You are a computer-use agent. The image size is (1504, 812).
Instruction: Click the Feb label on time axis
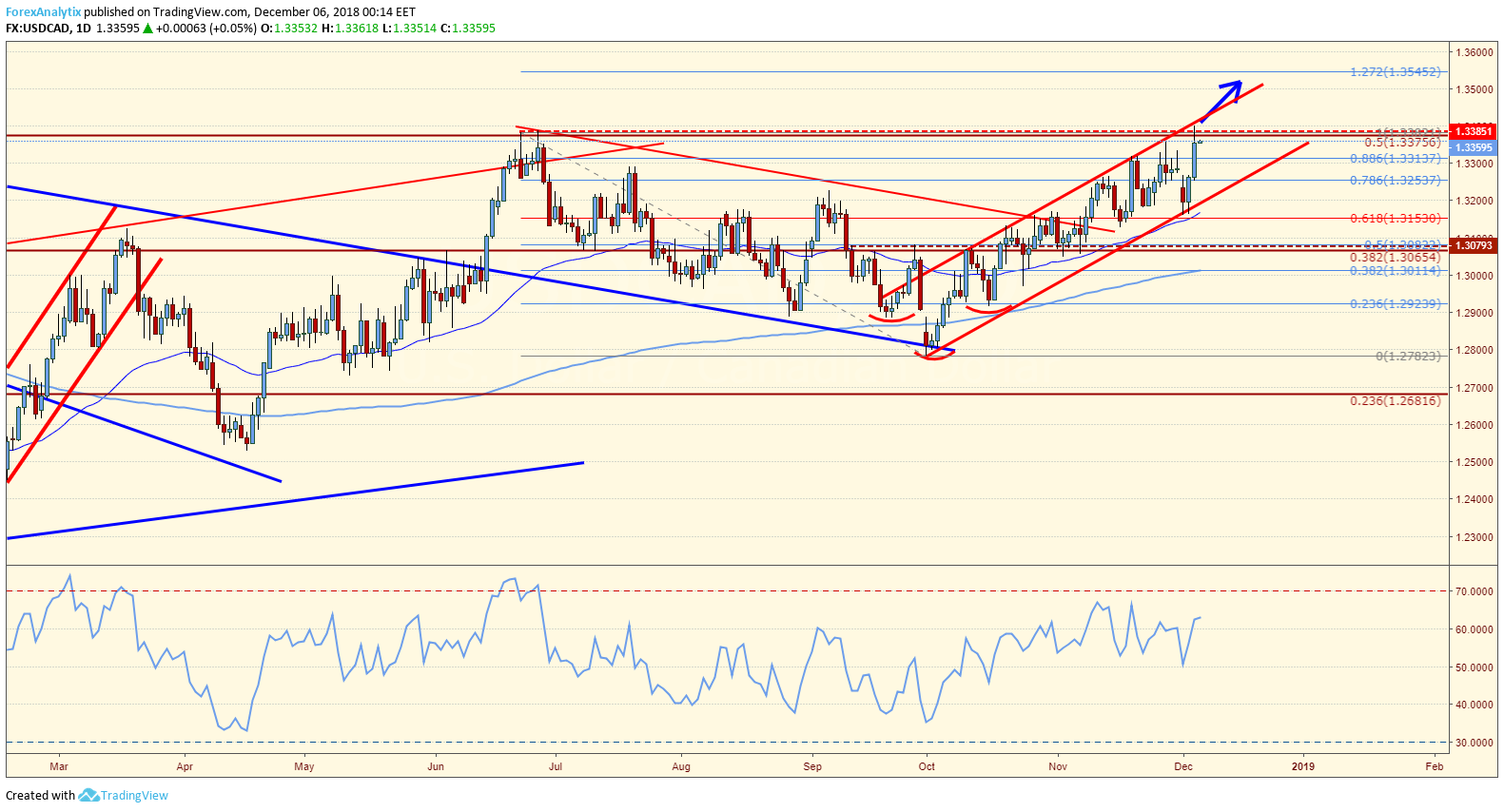point(1435,766)
